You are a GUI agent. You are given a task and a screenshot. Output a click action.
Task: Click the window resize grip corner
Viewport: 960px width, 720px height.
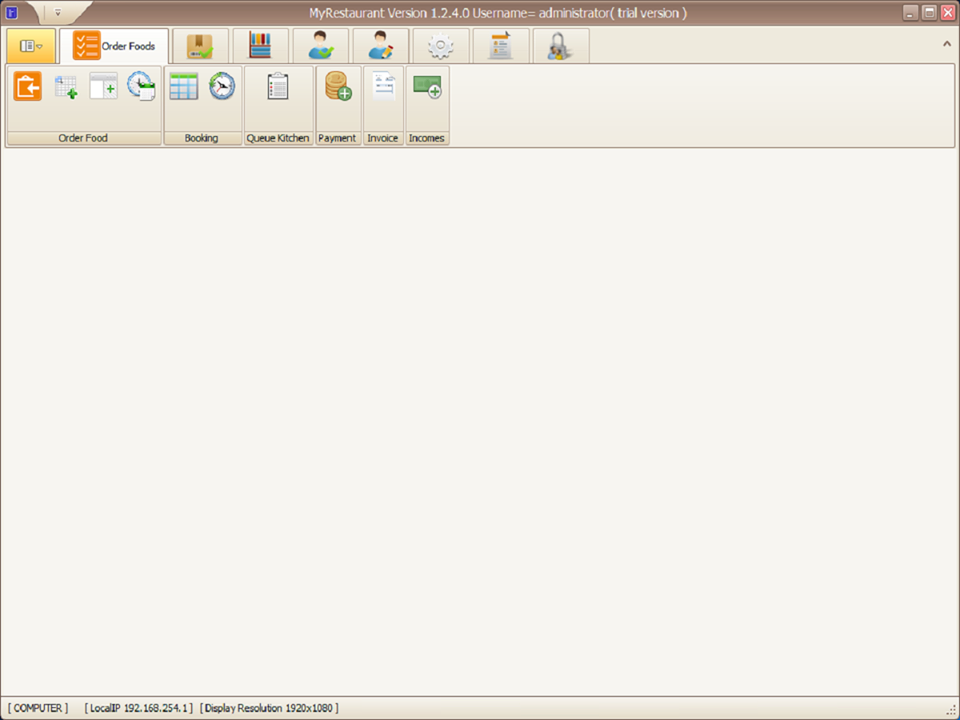[951, 710]
